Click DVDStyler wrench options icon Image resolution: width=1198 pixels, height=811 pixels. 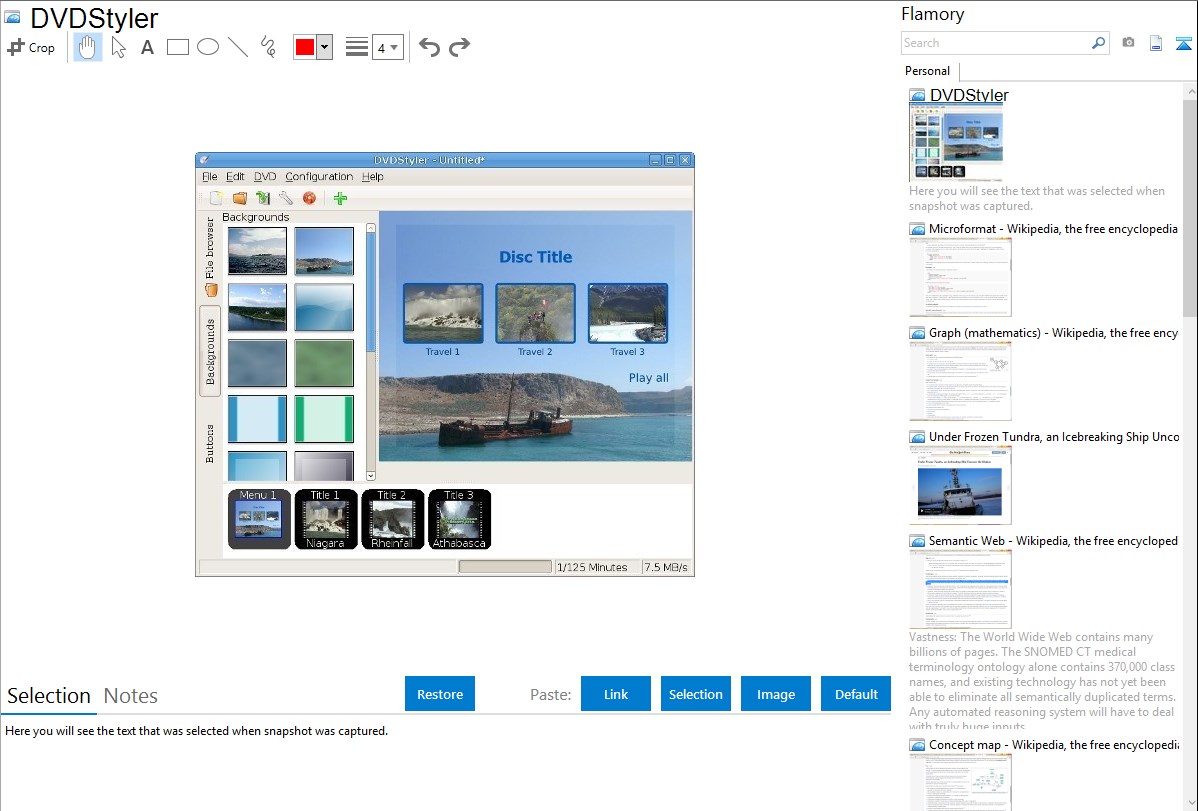pyautogui.click(x=286, y=199)
